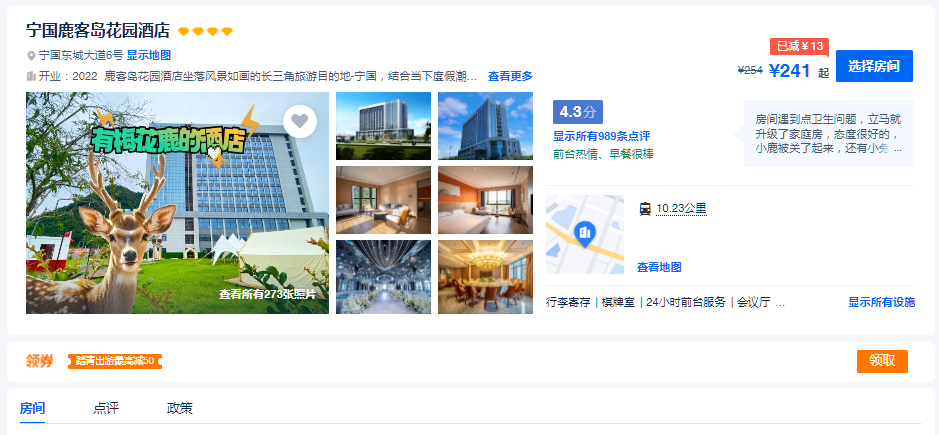
Task: Click the four-diamond hotel rating icons
Action: [x=205, y=31]
